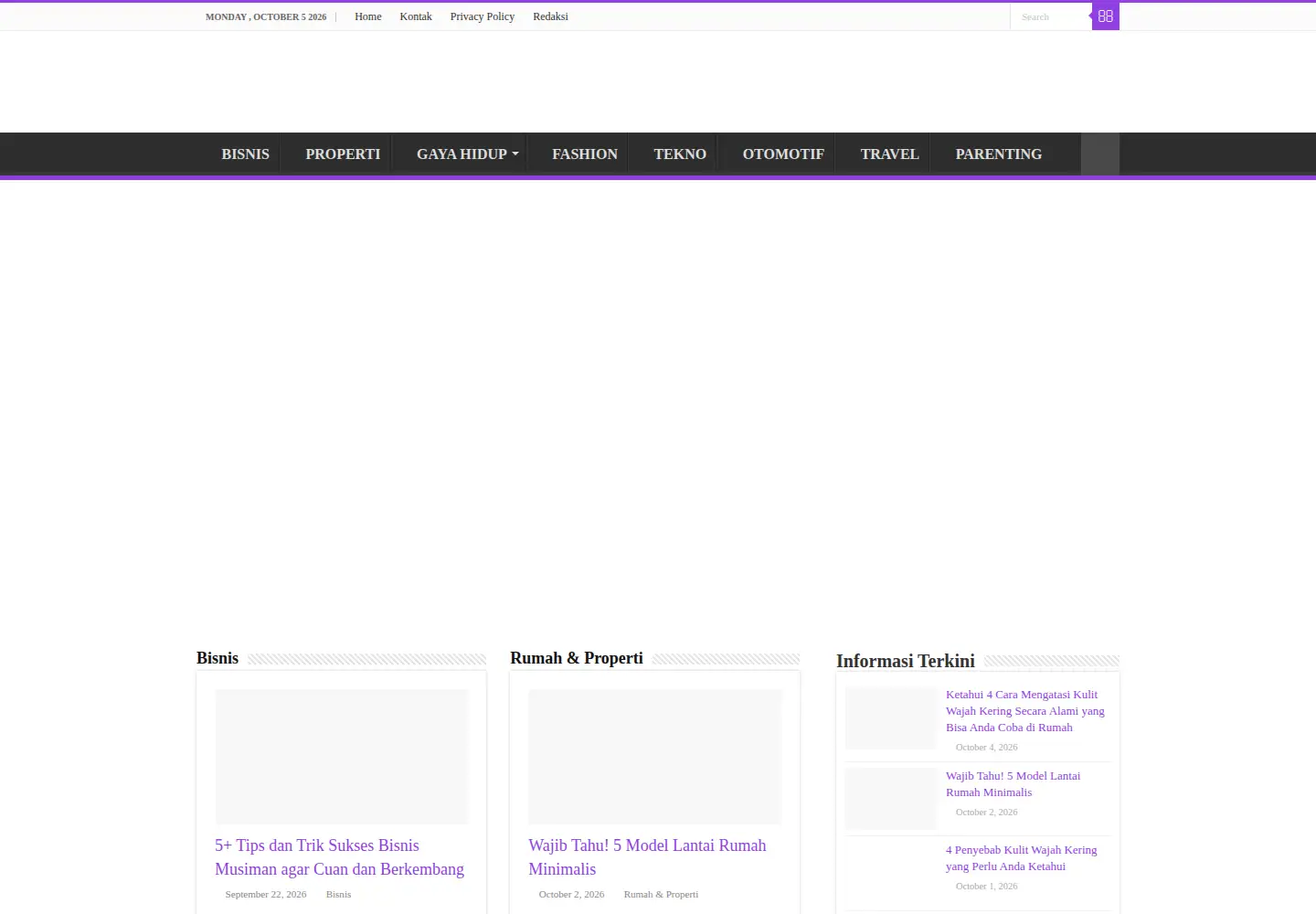Open sidebar article Ketahui 4 Cara Mengatasi Kulit
The image size is (1316, 914).
pos(1025,711)
